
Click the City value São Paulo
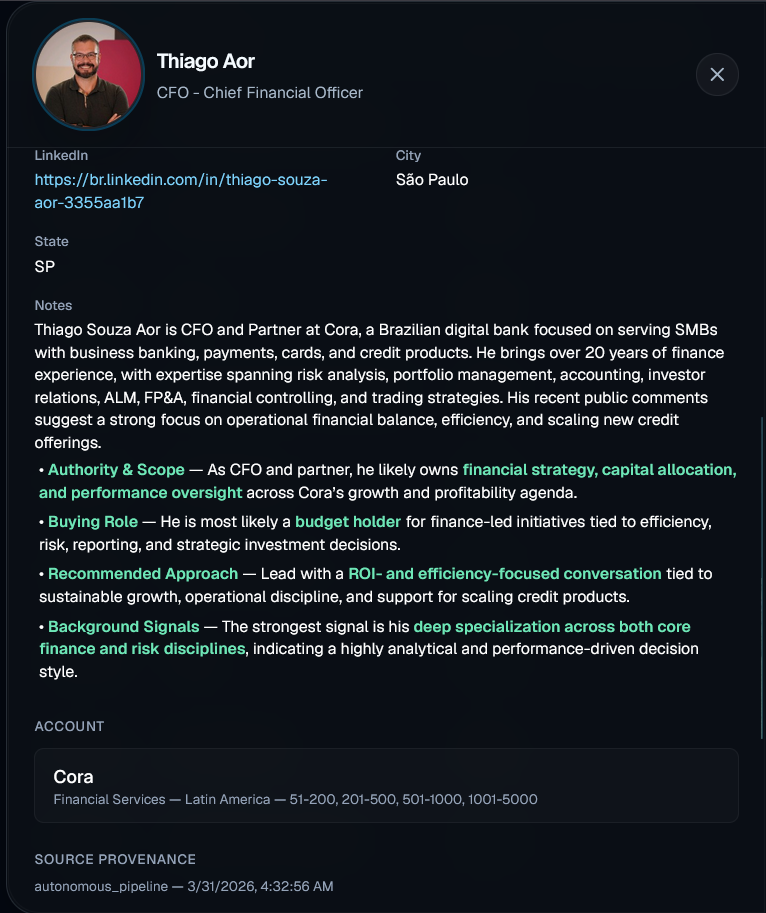[x=431, y=179]
